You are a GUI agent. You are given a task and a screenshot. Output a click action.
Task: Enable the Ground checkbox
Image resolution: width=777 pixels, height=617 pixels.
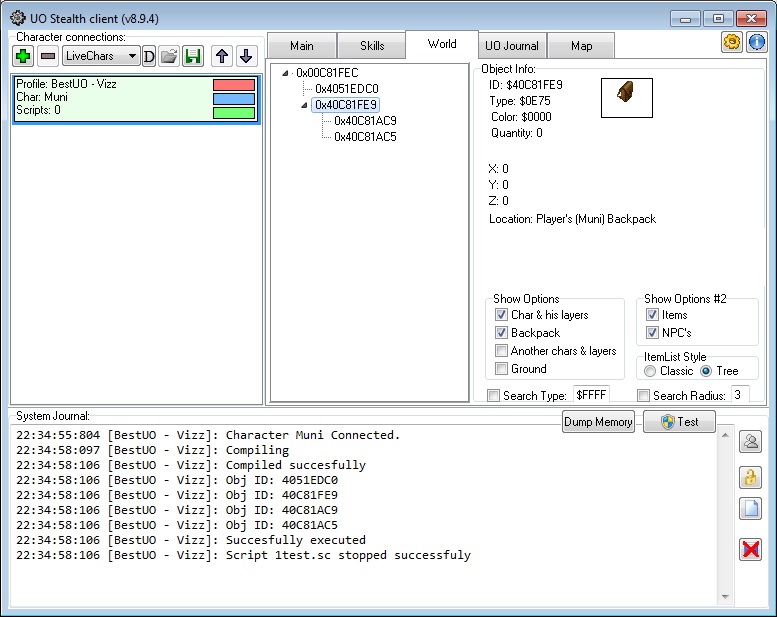click(502, 369)
